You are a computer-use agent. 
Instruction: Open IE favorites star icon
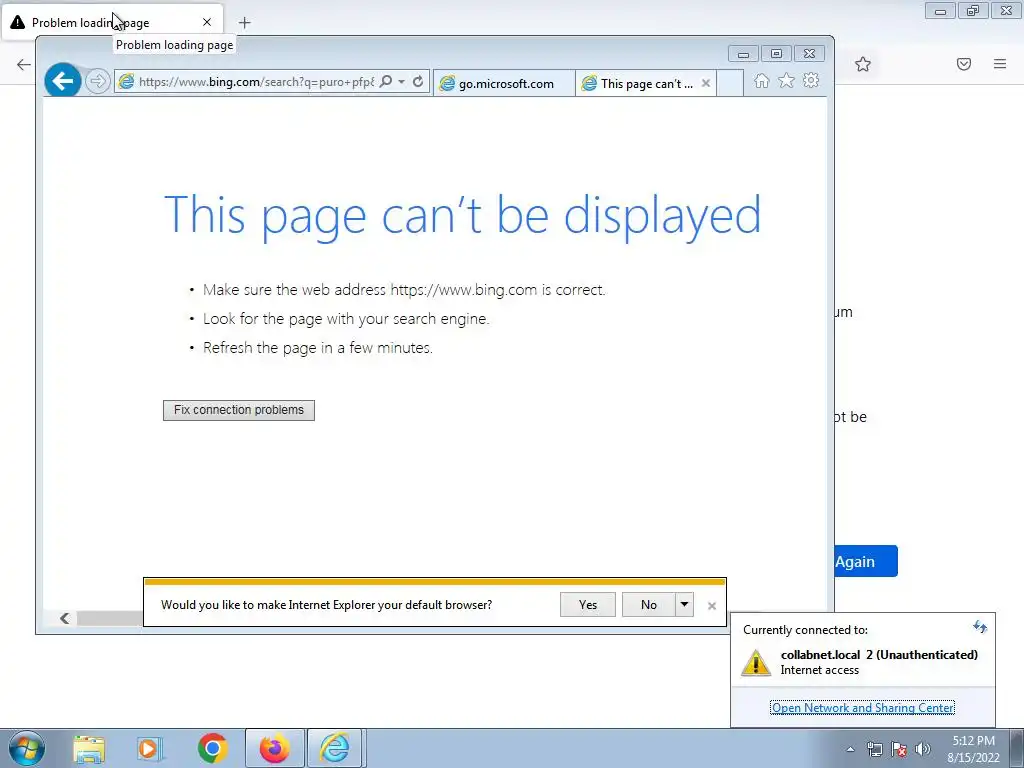786,81
